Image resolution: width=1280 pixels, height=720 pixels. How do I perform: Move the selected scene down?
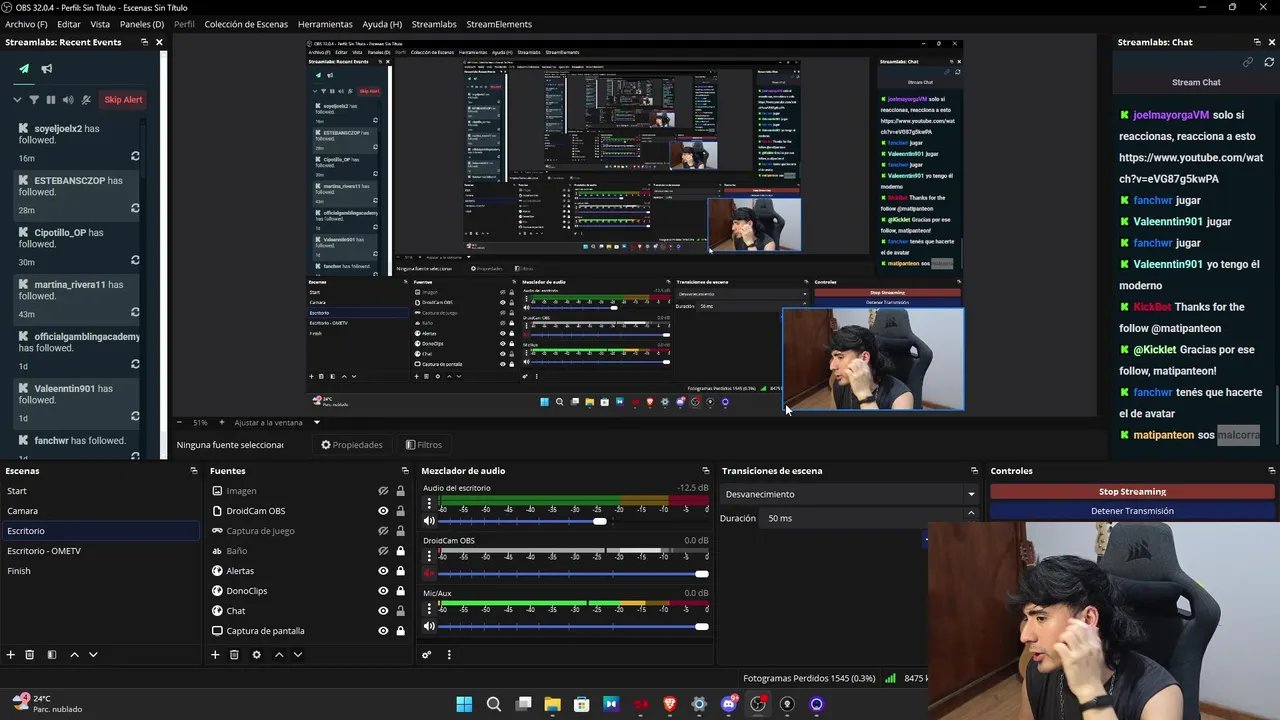93,655
